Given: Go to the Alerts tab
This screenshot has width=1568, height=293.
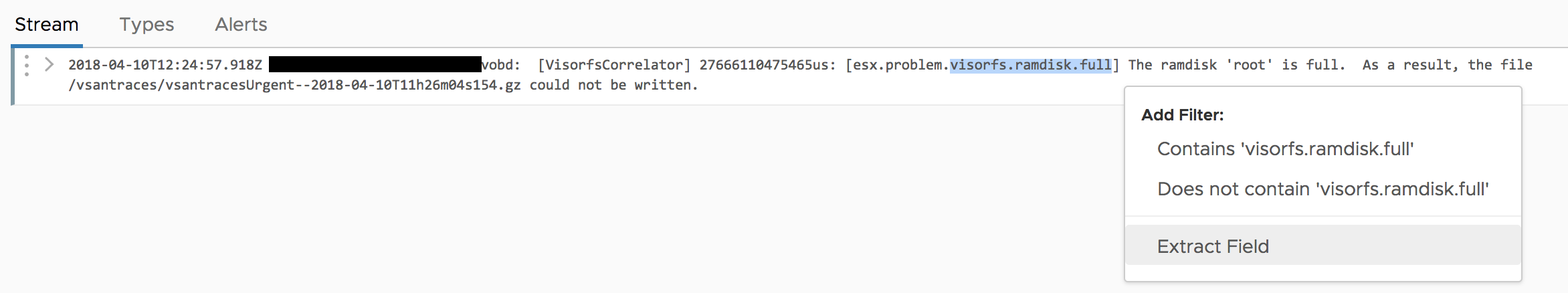Looking at the screenshot, I should point(241,25).
